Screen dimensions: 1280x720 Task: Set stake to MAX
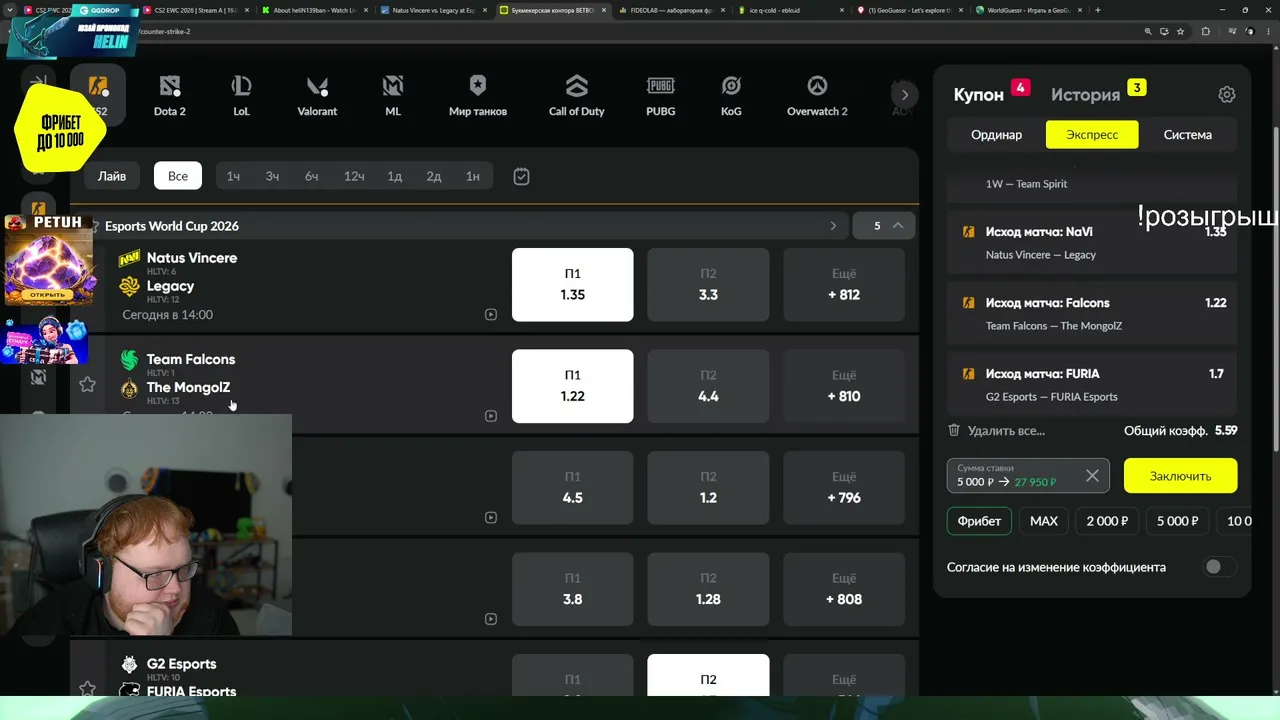(x=1044, y=521)
